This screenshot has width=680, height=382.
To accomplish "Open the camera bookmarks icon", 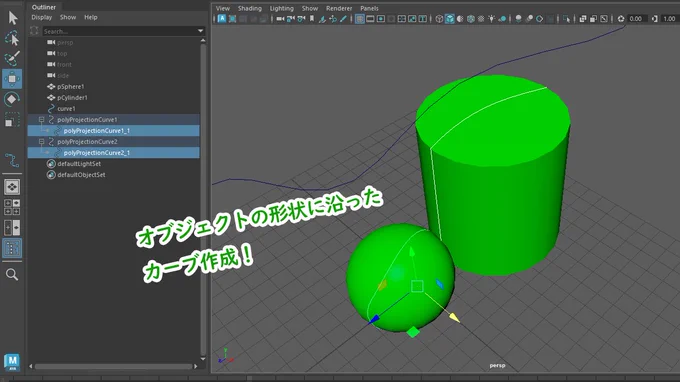I will pos(312,19).
